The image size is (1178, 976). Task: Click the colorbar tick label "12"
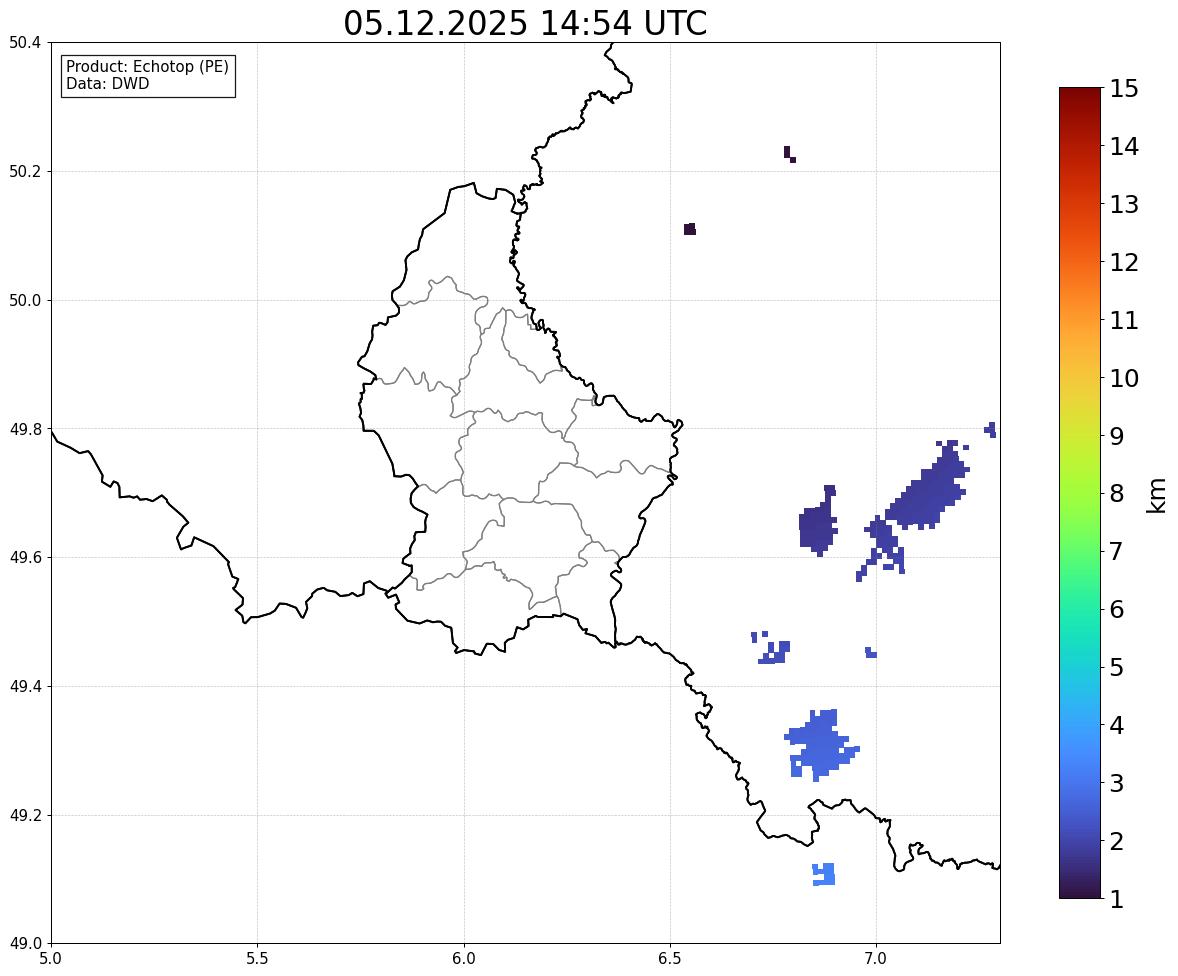(x=1124, y=262)
